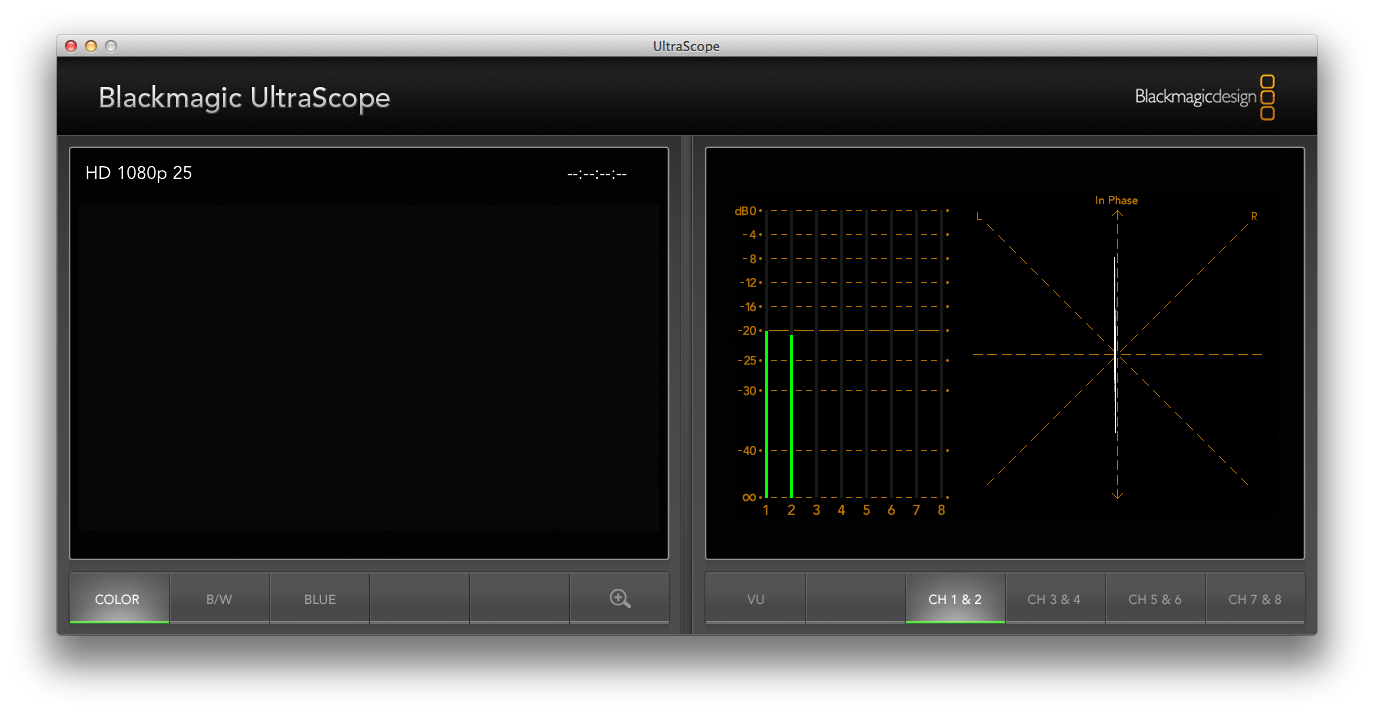The width and height of the screenshot is (1374, 714).
Task: Click the R label on phase scope
Action: [x=1254, y=216]
